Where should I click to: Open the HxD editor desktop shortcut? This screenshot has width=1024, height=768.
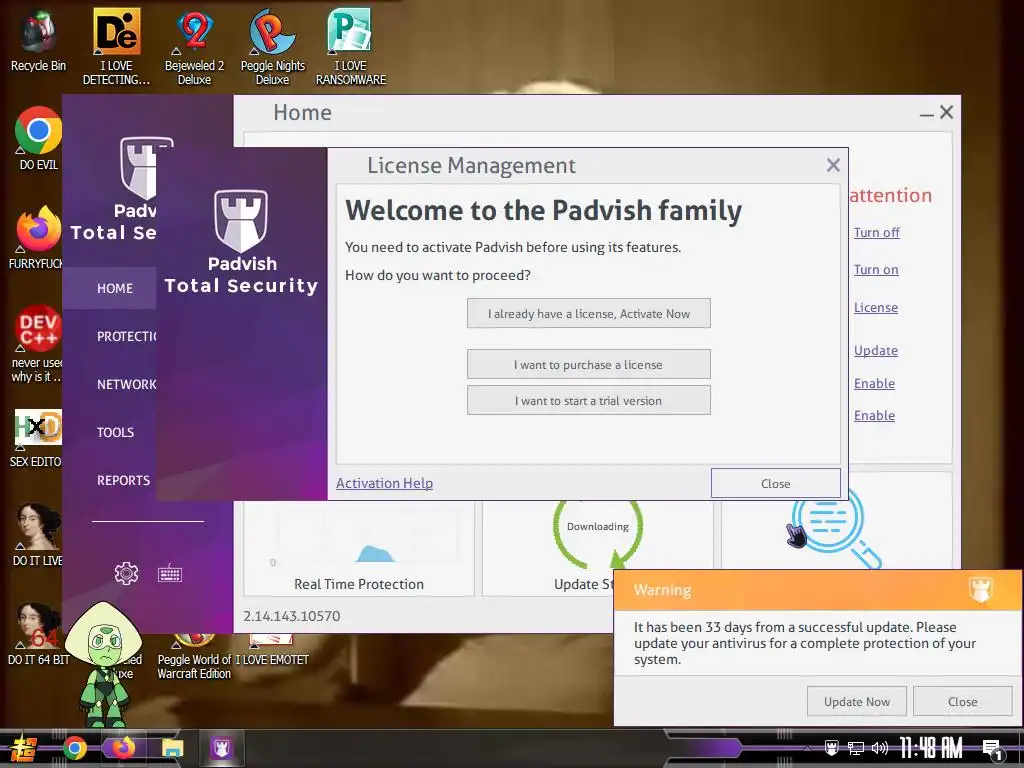(x=38, y=438)
